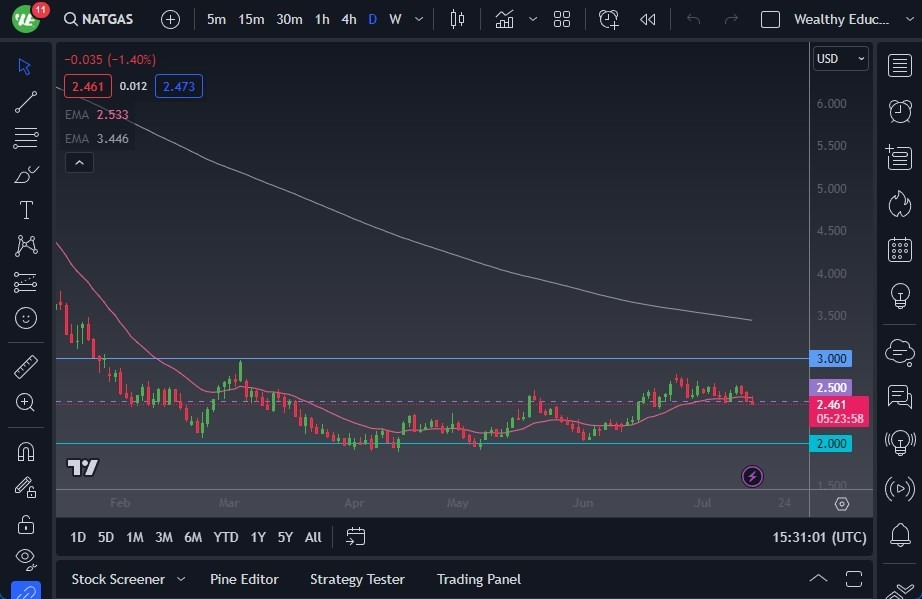Open the Fibonacci retracement tools

[x=25, y=138]
